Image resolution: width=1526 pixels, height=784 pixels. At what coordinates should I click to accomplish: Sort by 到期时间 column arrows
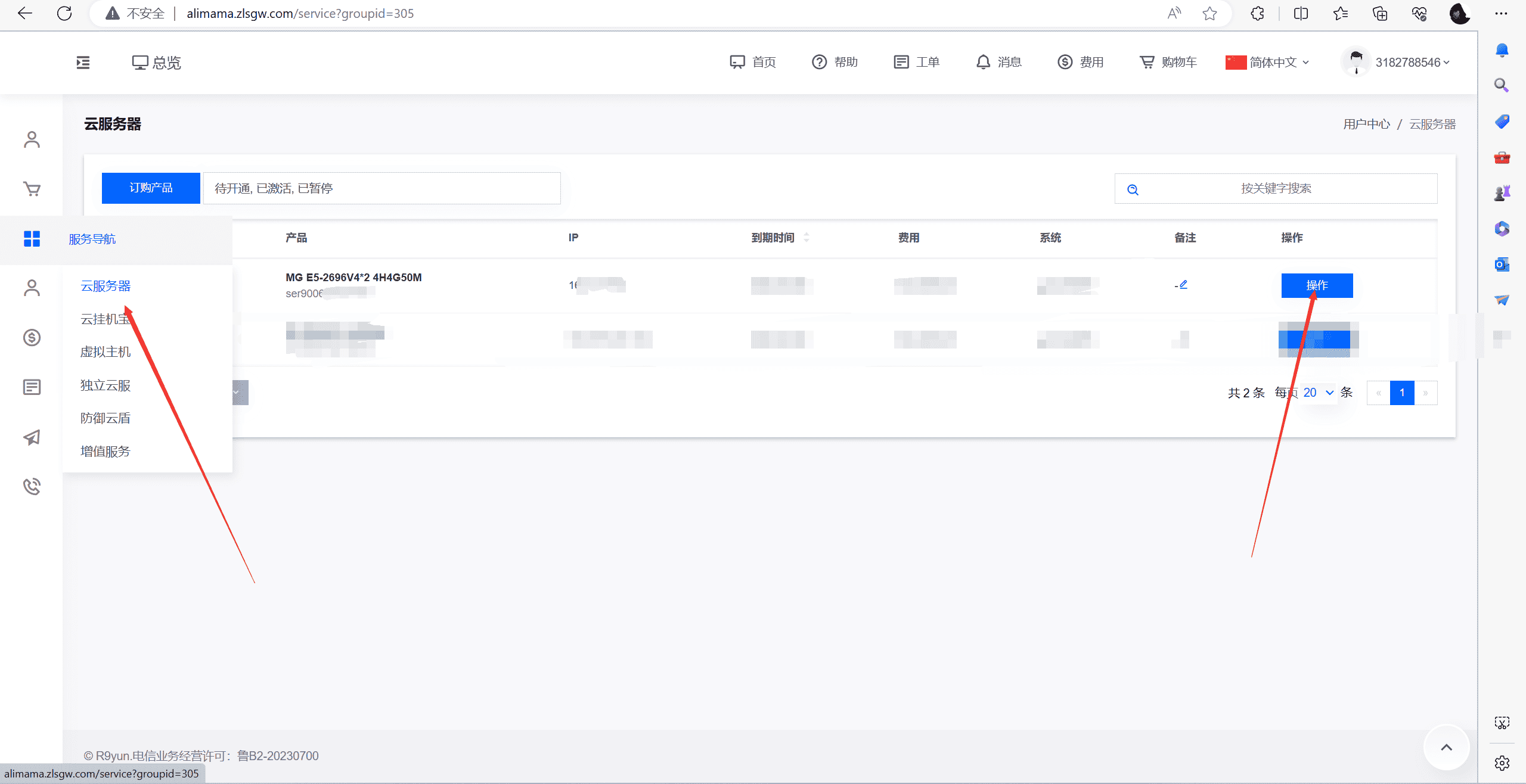coord(807,237)
